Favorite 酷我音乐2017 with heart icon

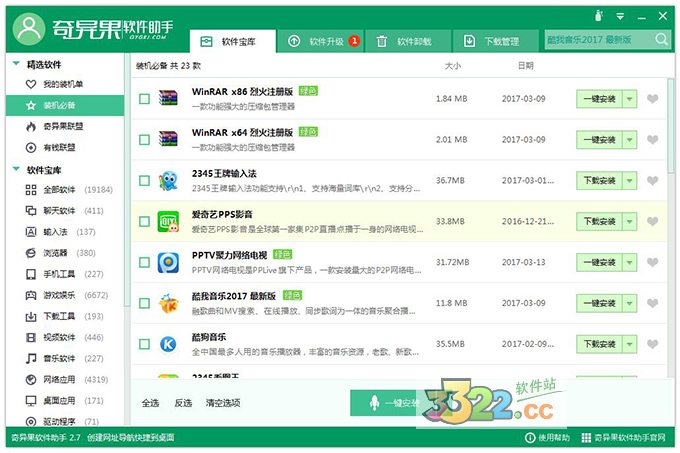(652, 303)
